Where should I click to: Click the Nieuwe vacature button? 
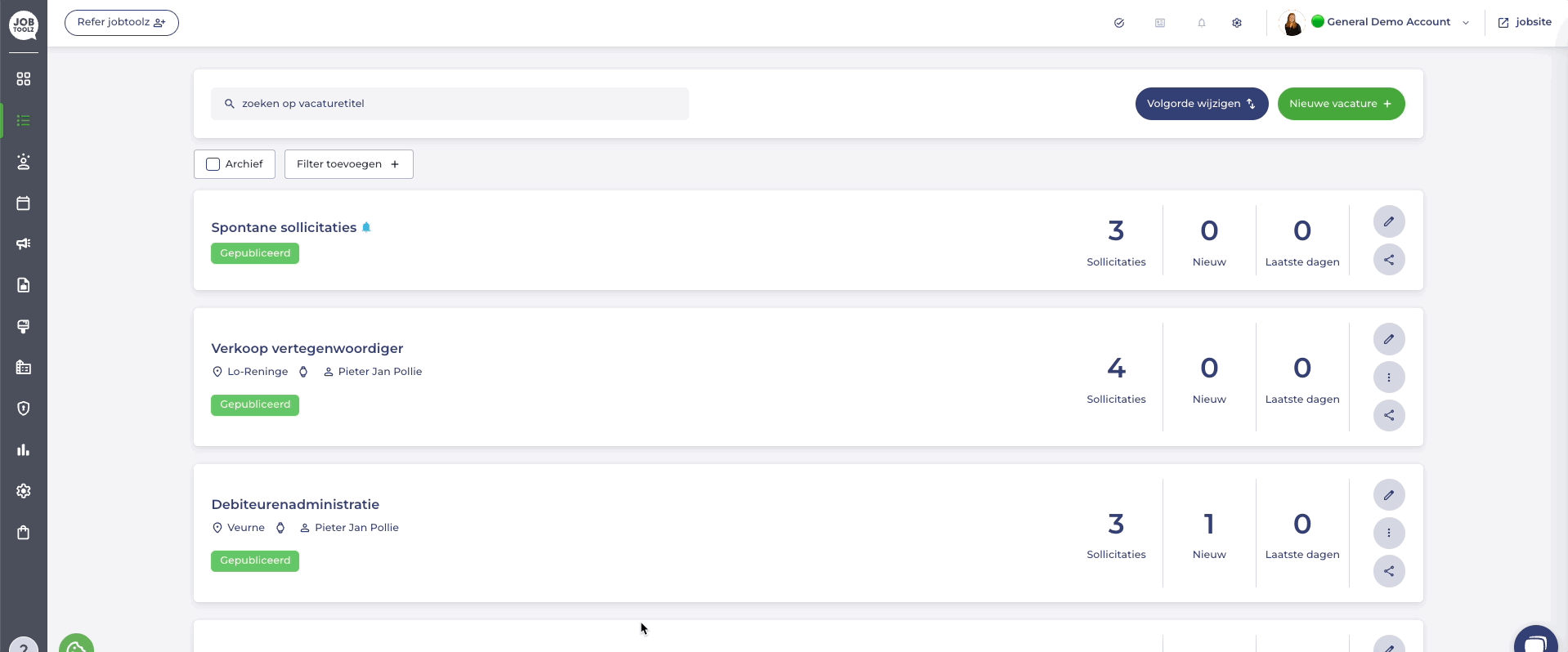(1341, 104)
